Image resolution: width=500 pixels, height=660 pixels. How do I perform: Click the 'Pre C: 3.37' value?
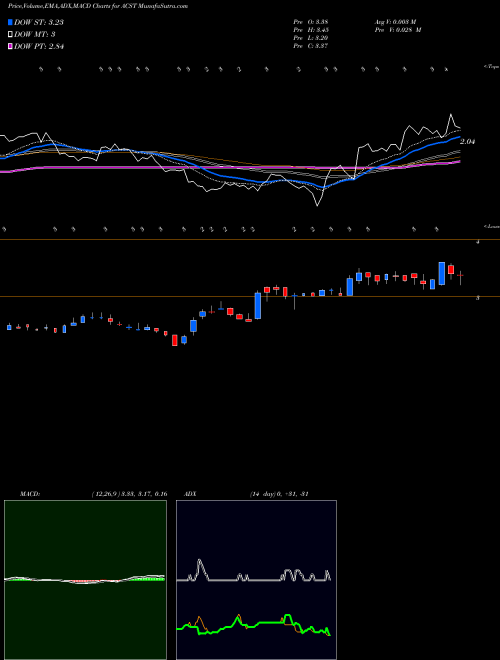point(311,46)
